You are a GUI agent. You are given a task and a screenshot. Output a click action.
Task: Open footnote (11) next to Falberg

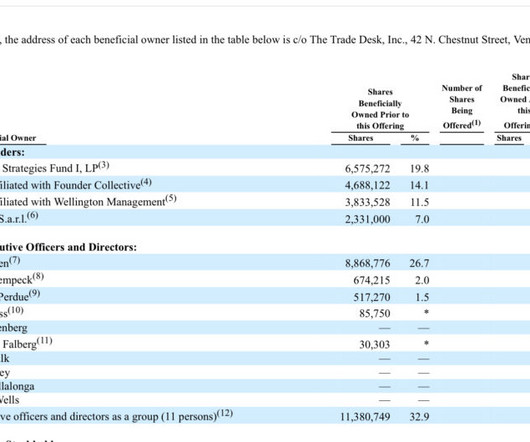pos(44,341)
